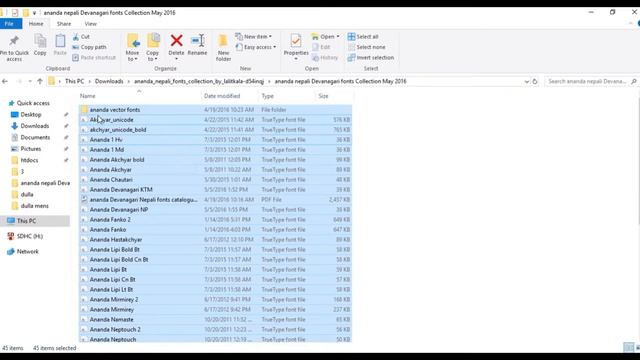This screenshot has height=360, width=640.
Task: Select the akchyar_unicode_bold font file
Action: point(216,130)
